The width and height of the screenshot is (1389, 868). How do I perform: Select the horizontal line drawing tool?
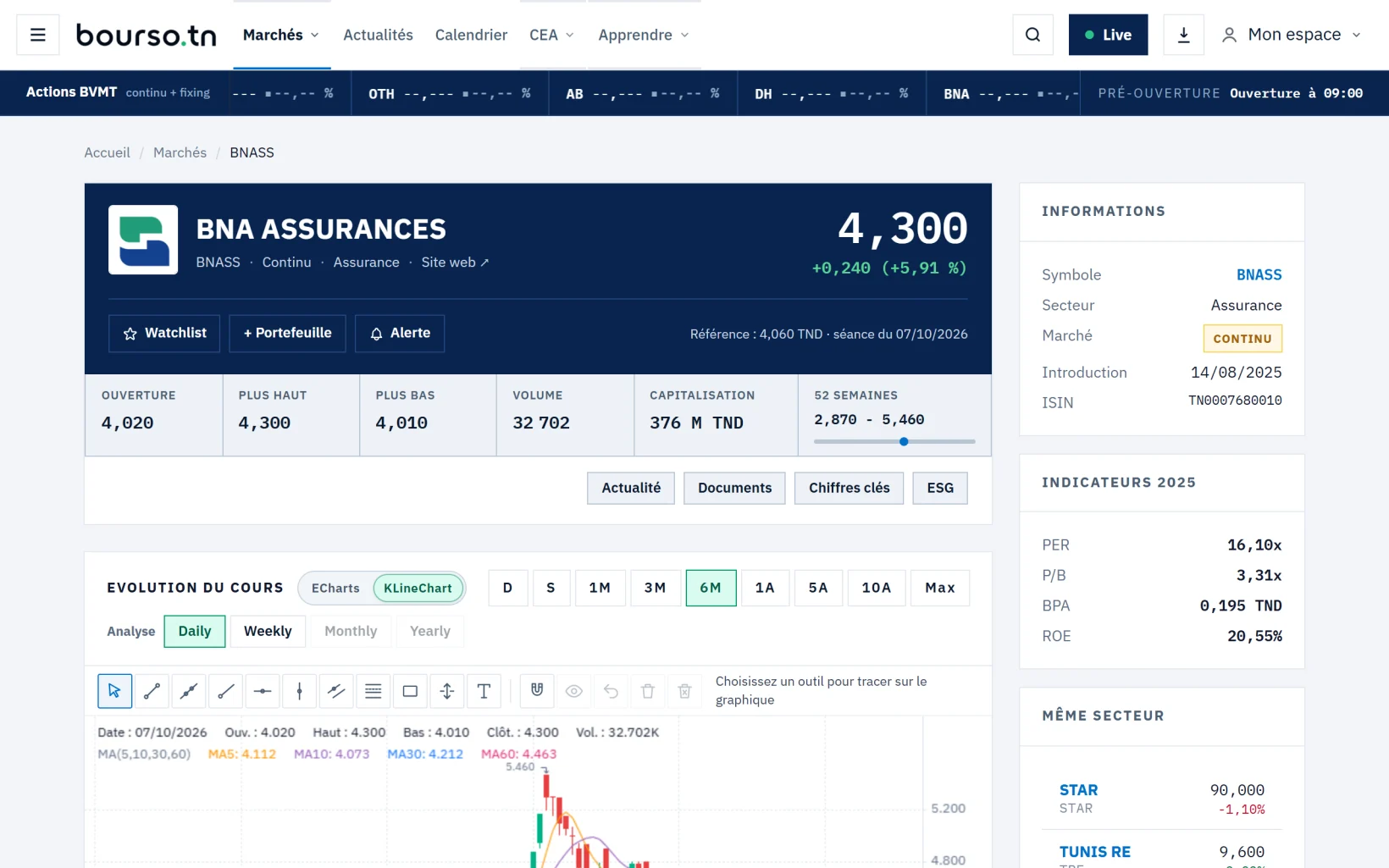point(263,691)
